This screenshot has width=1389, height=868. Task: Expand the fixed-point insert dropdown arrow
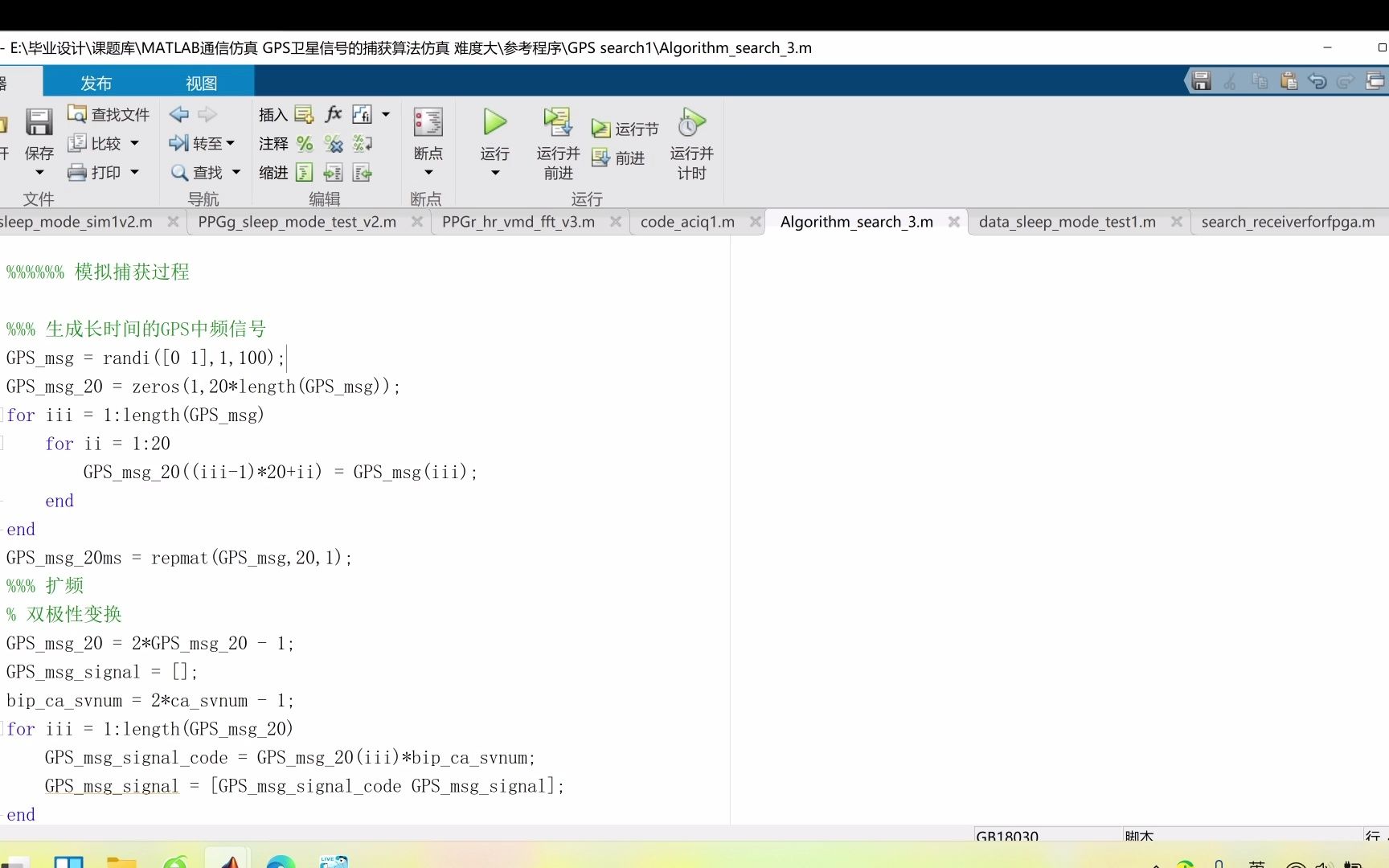coord(386,114)
